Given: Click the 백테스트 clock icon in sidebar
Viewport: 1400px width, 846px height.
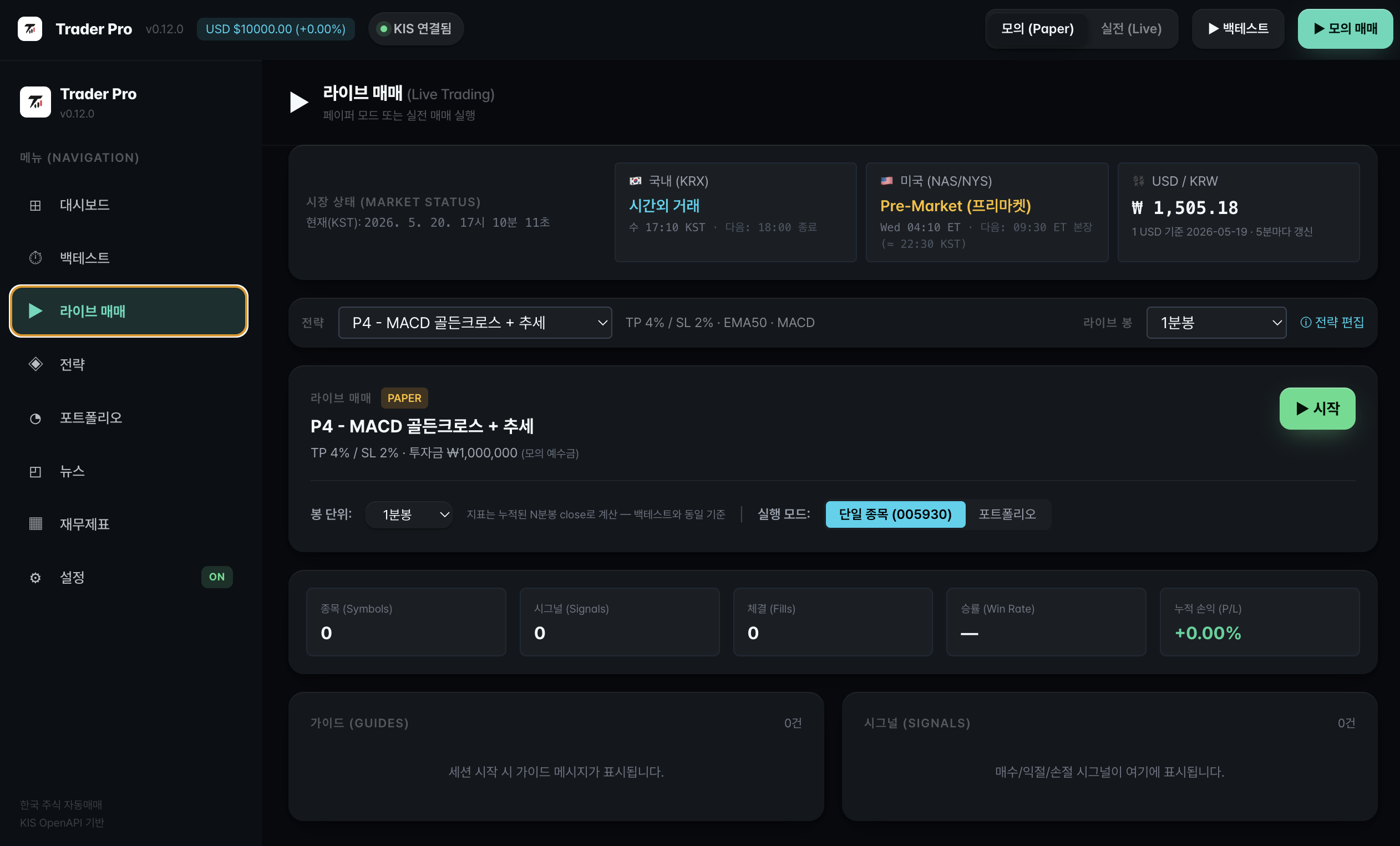Looking at the screenshot, I should coord(35,258).
